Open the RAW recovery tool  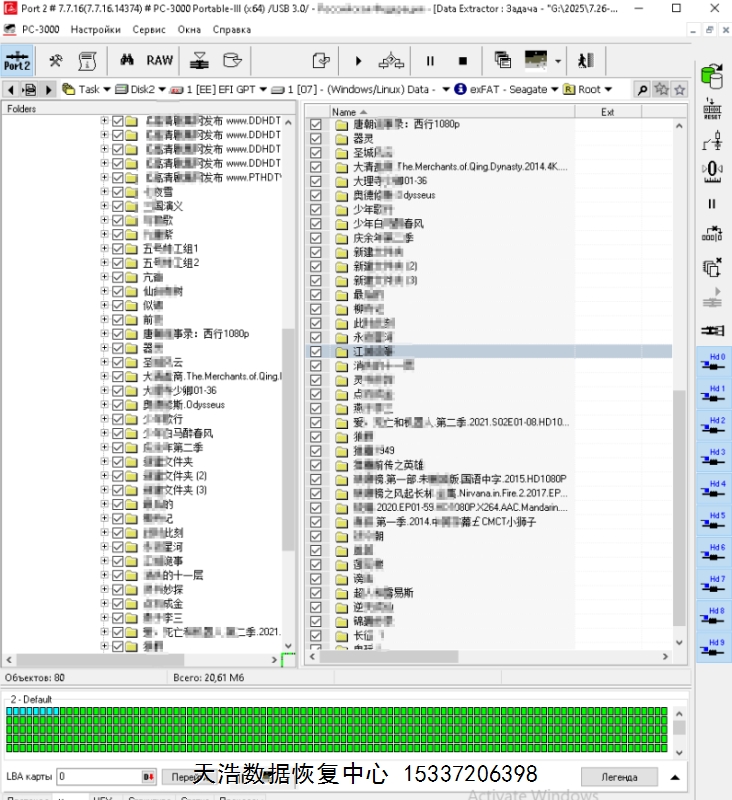pyautogui.click(x=160, y=60)
